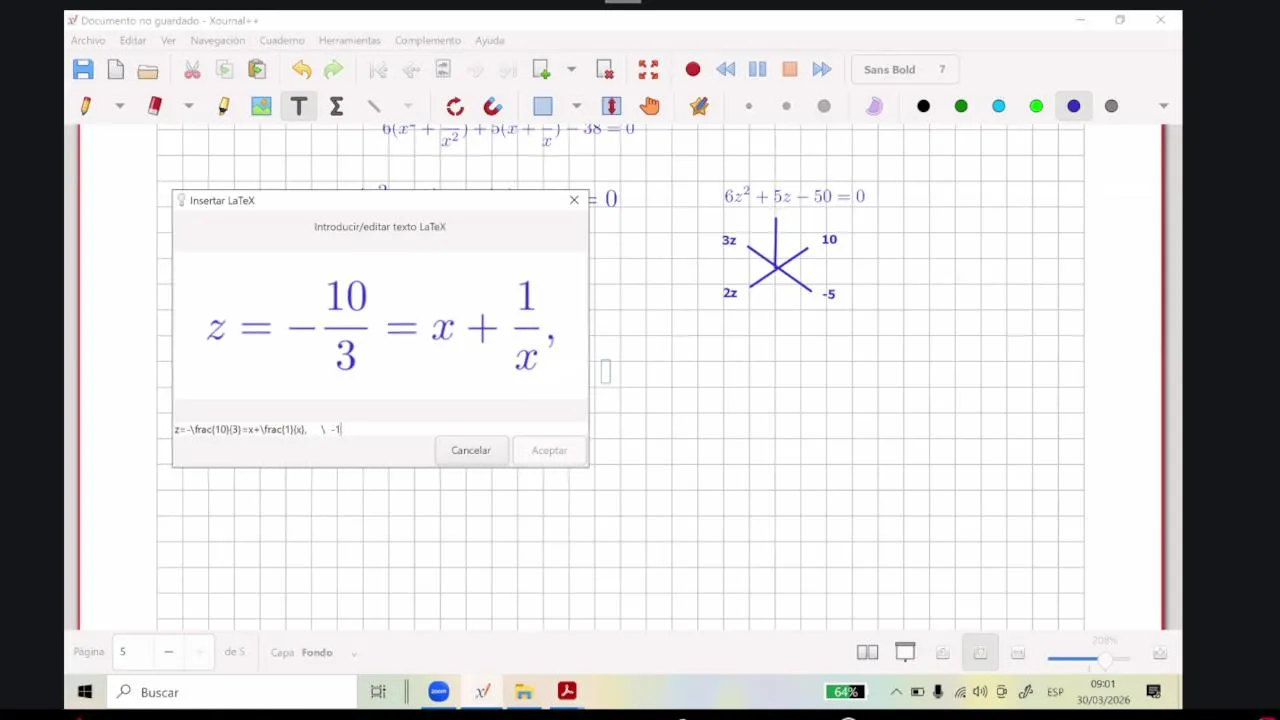
Task: Open the Ayuda menu
Action: click(x=489, y=40)
